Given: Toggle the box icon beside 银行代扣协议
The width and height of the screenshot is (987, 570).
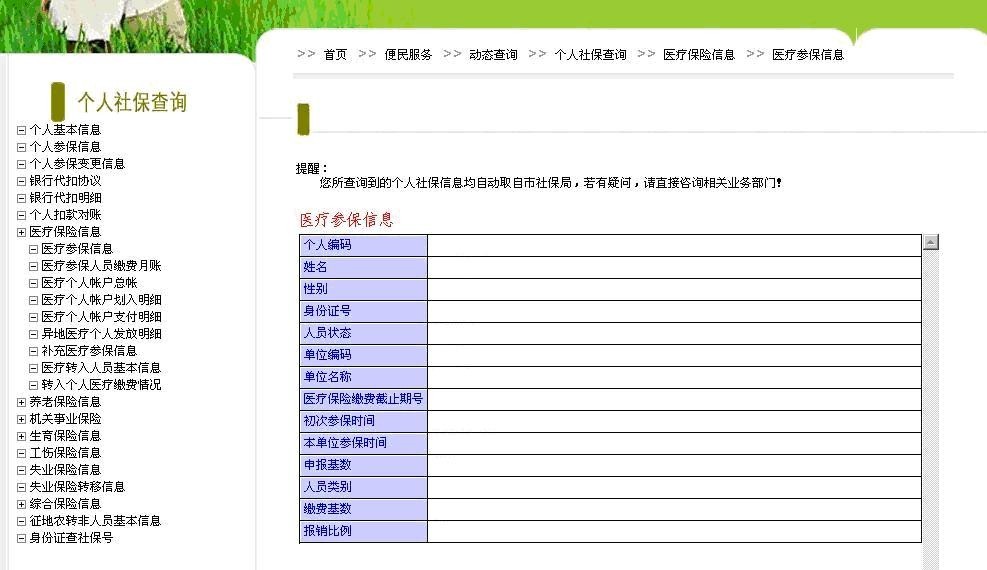Looking at the screenshot, I should 21,181.
